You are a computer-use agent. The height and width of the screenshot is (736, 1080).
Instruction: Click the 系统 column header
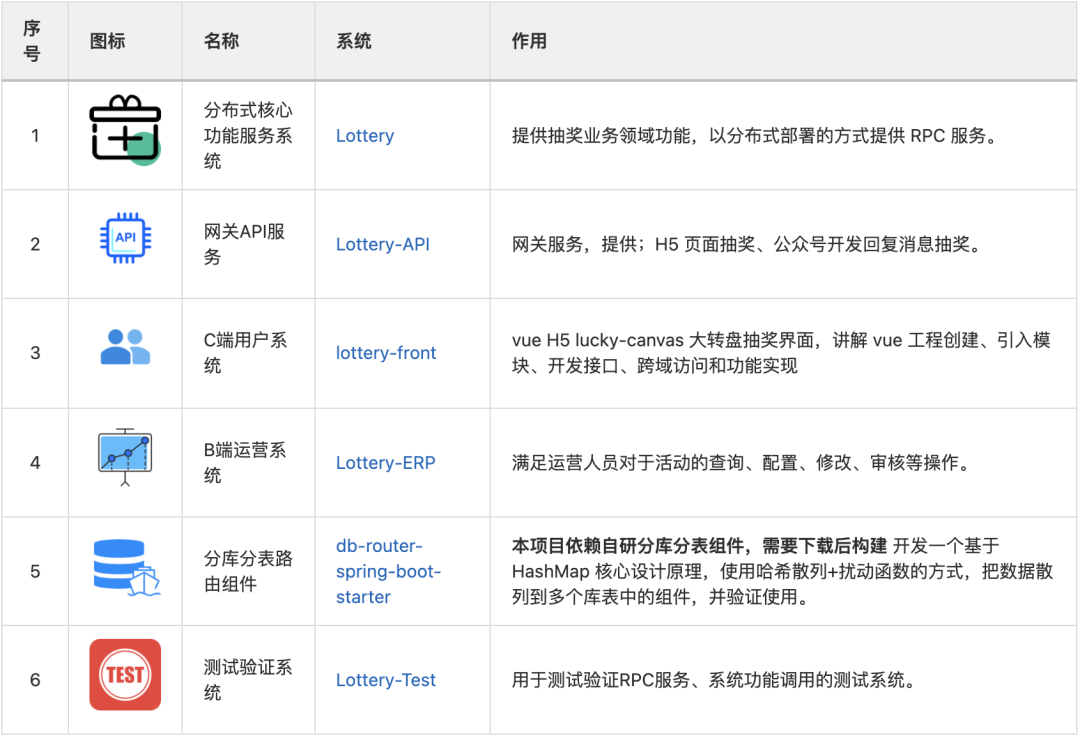(x=354, y=40)
